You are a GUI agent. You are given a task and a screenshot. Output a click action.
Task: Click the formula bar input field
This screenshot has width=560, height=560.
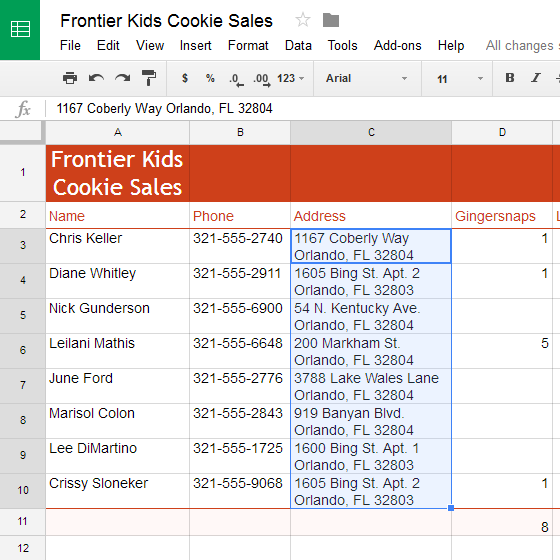pyautogui.click(x=304, y=109)
